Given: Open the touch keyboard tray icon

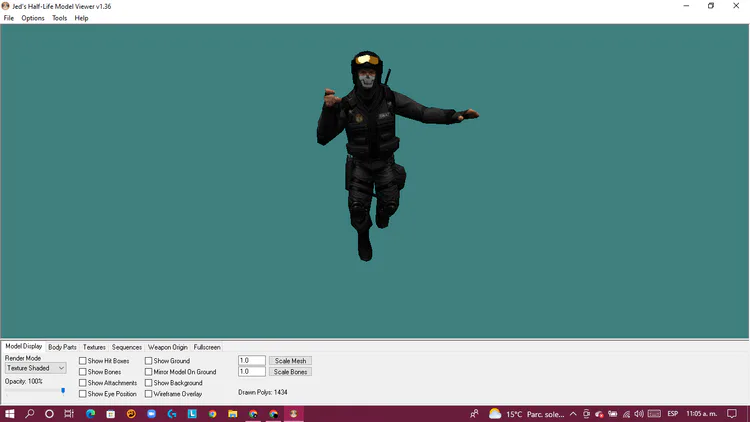Looking at the screenshot, I should 654,414.
